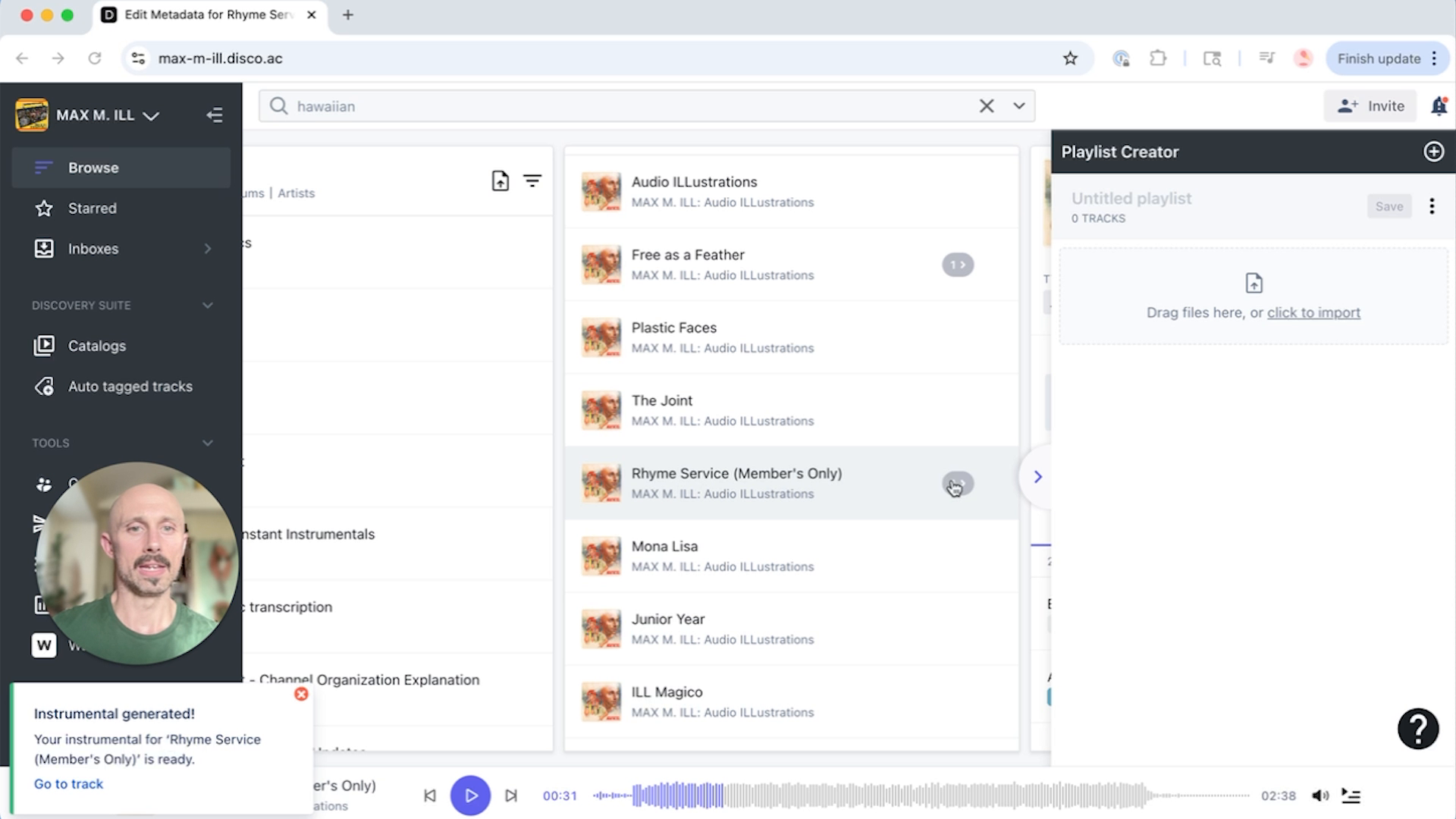Click the Go to track link
This screenshot has height=819, width=1456.
coord(67,783)
